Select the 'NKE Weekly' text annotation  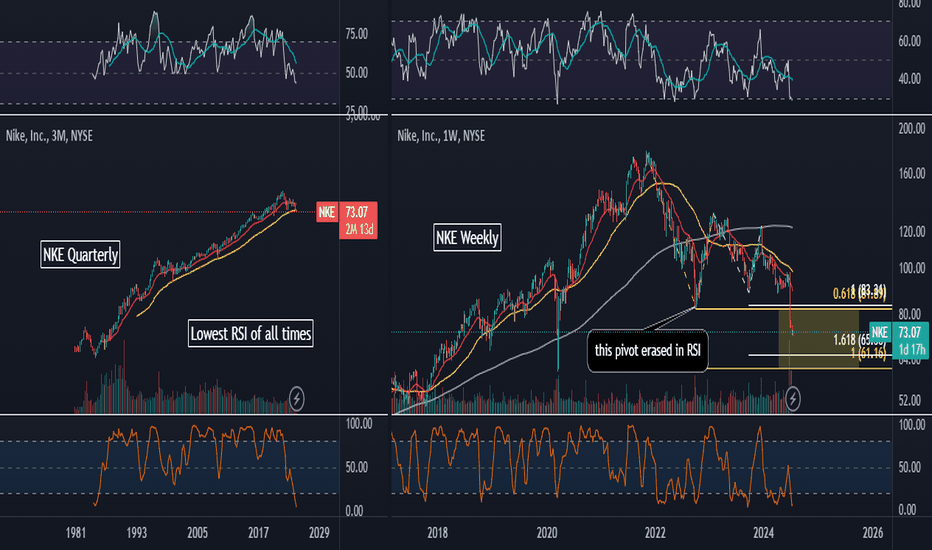tap(467, 237)
